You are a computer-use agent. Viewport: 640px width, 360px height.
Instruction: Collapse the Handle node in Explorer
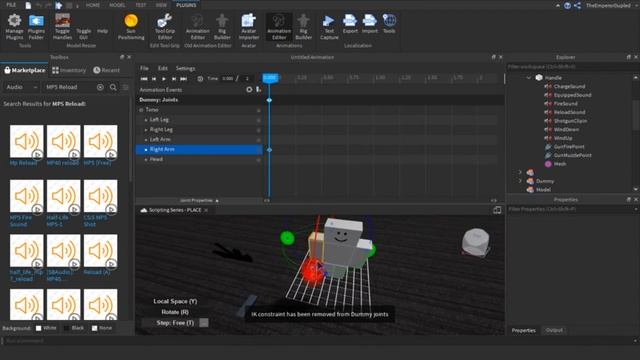pos(529,78)
